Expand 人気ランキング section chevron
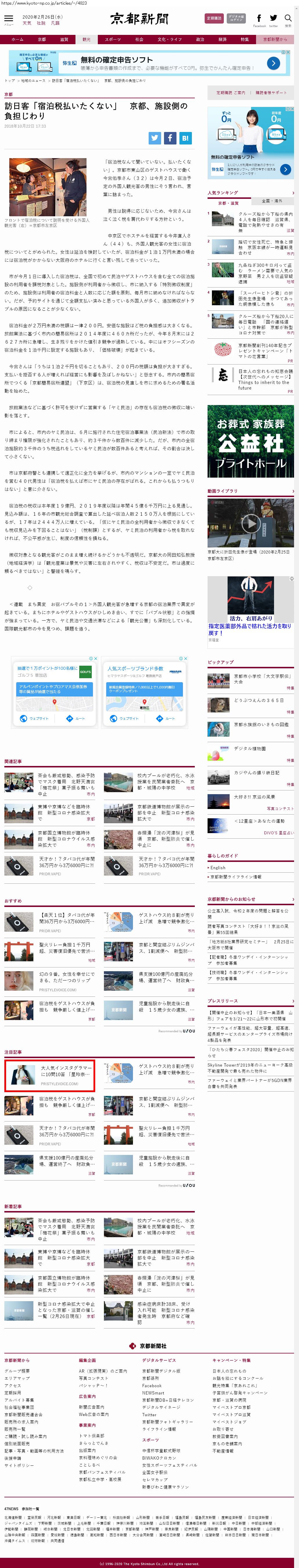The height and width of the screenshot is (1568, 299). click(x=293, y=193)
